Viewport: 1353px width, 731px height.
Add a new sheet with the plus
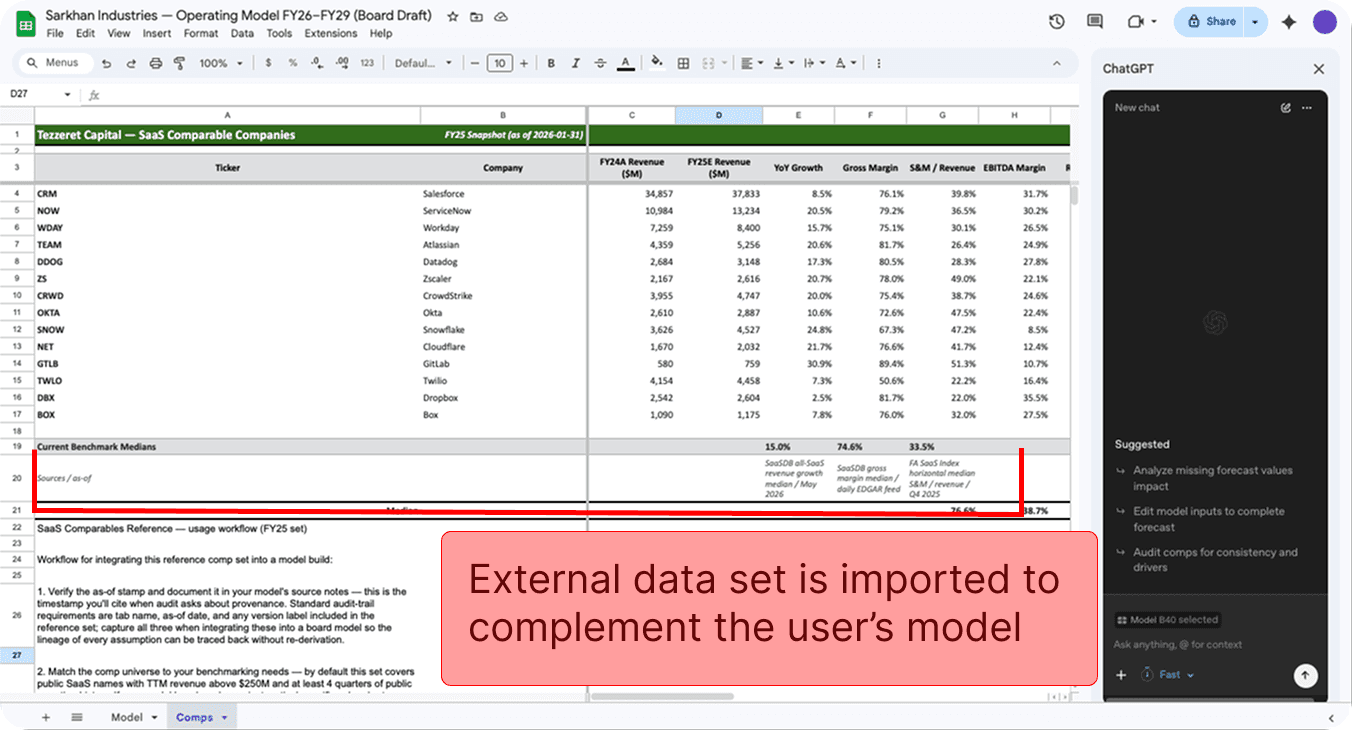(45, 717)
